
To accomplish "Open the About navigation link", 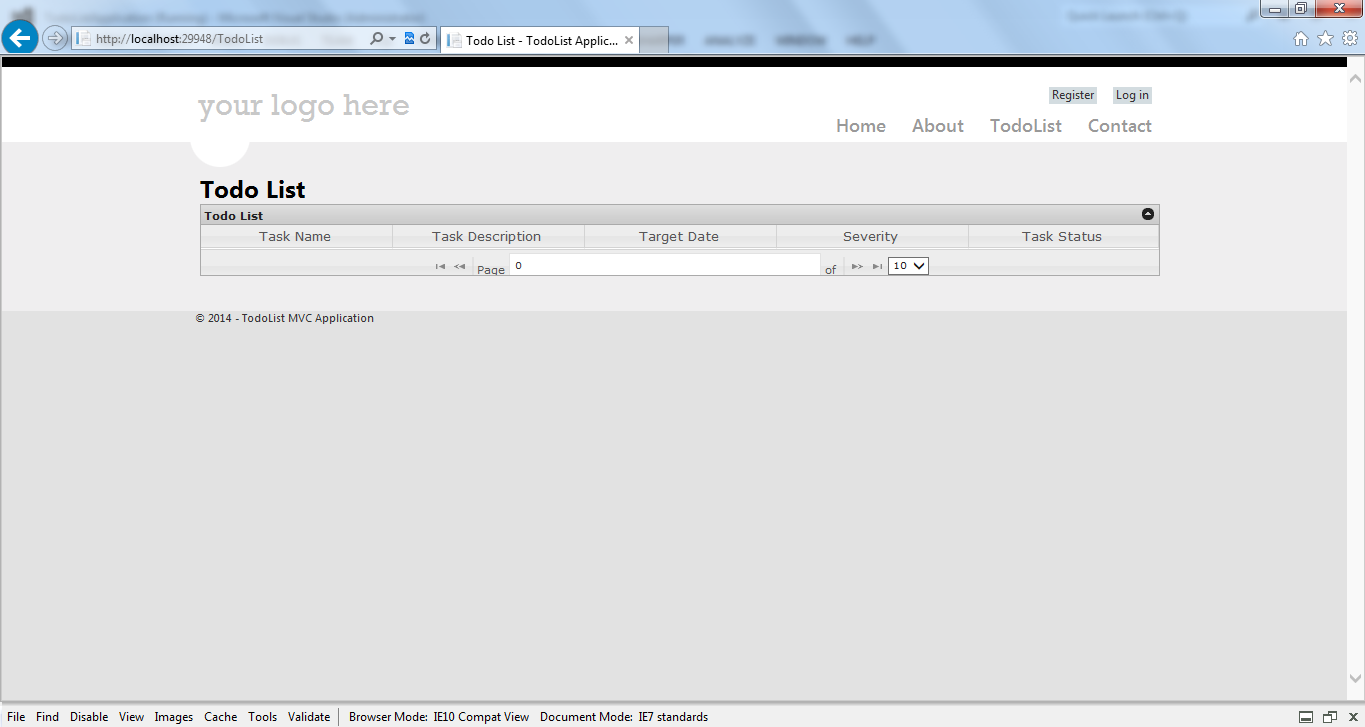I will [x=938, y=126].
